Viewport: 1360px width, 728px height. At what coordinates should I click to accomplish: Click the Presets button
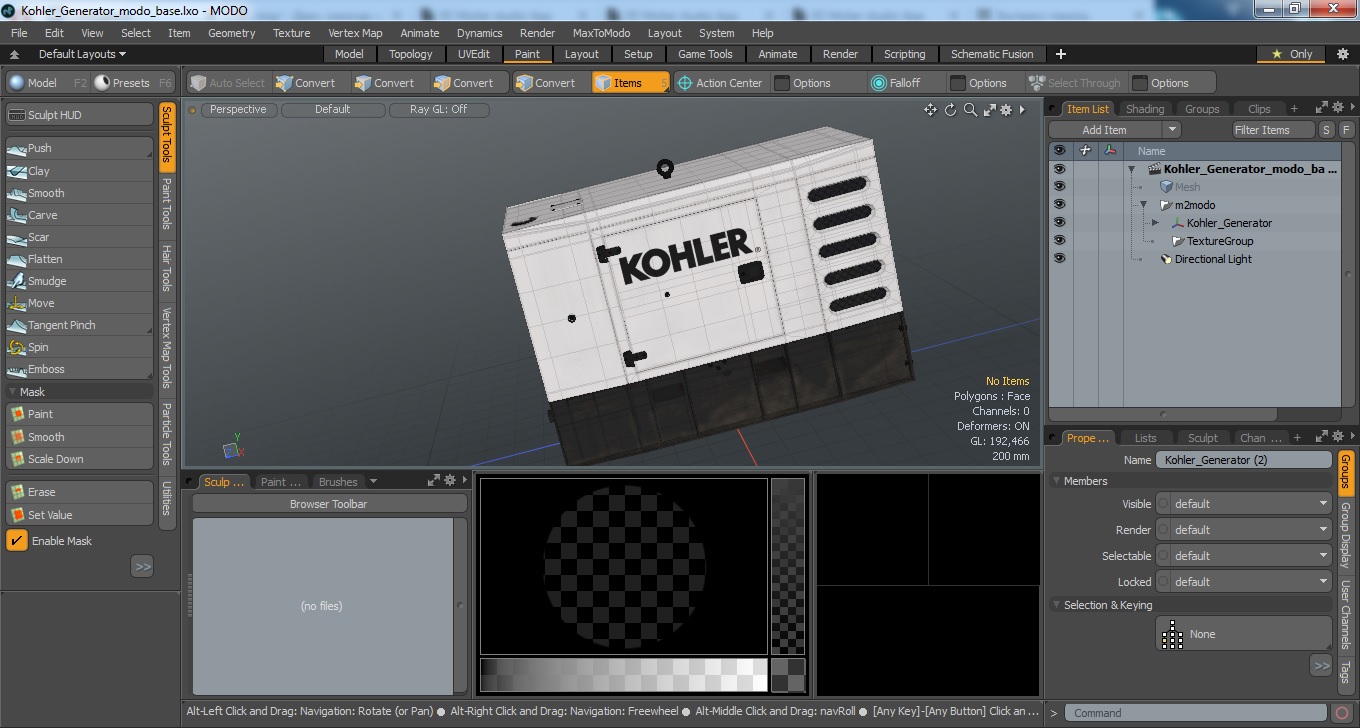[131, 83]
